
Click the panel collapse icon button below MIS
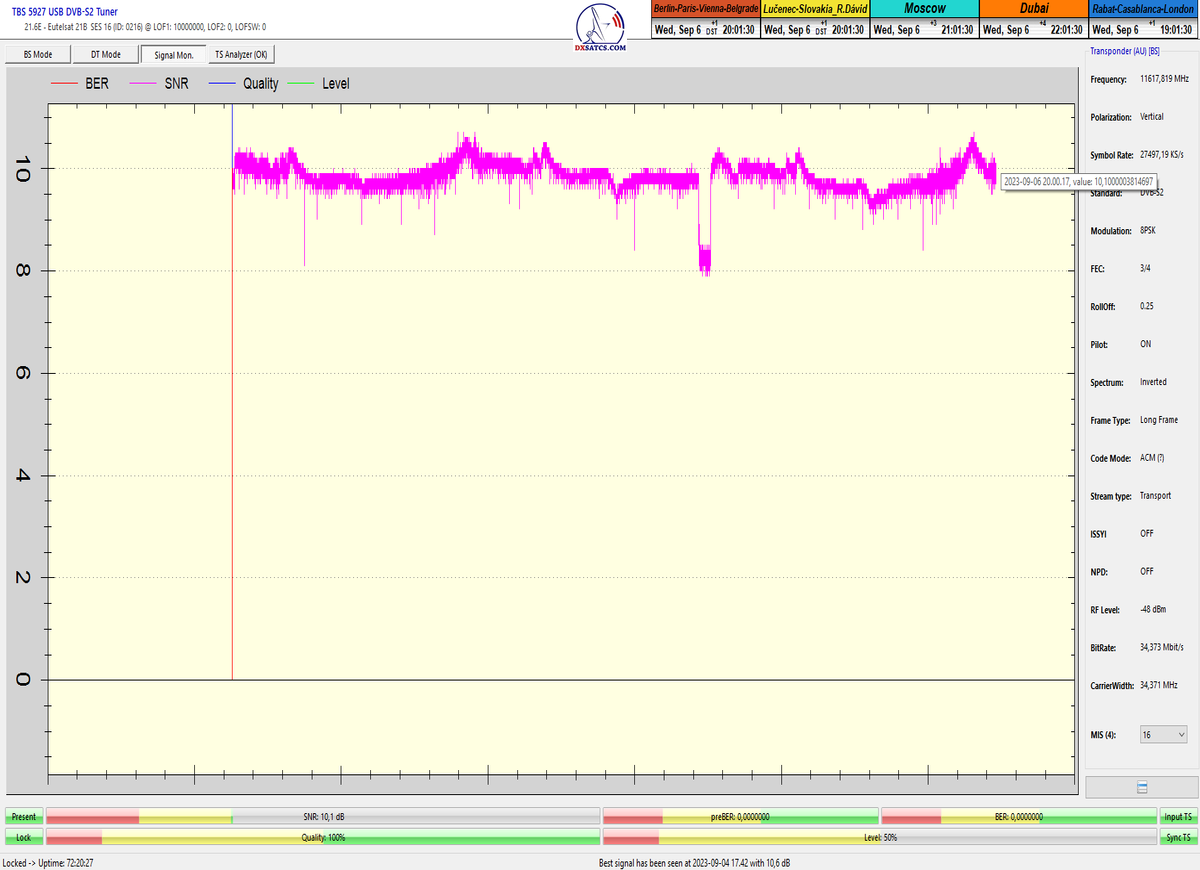pyautogui.click(x=1141, y=788)
